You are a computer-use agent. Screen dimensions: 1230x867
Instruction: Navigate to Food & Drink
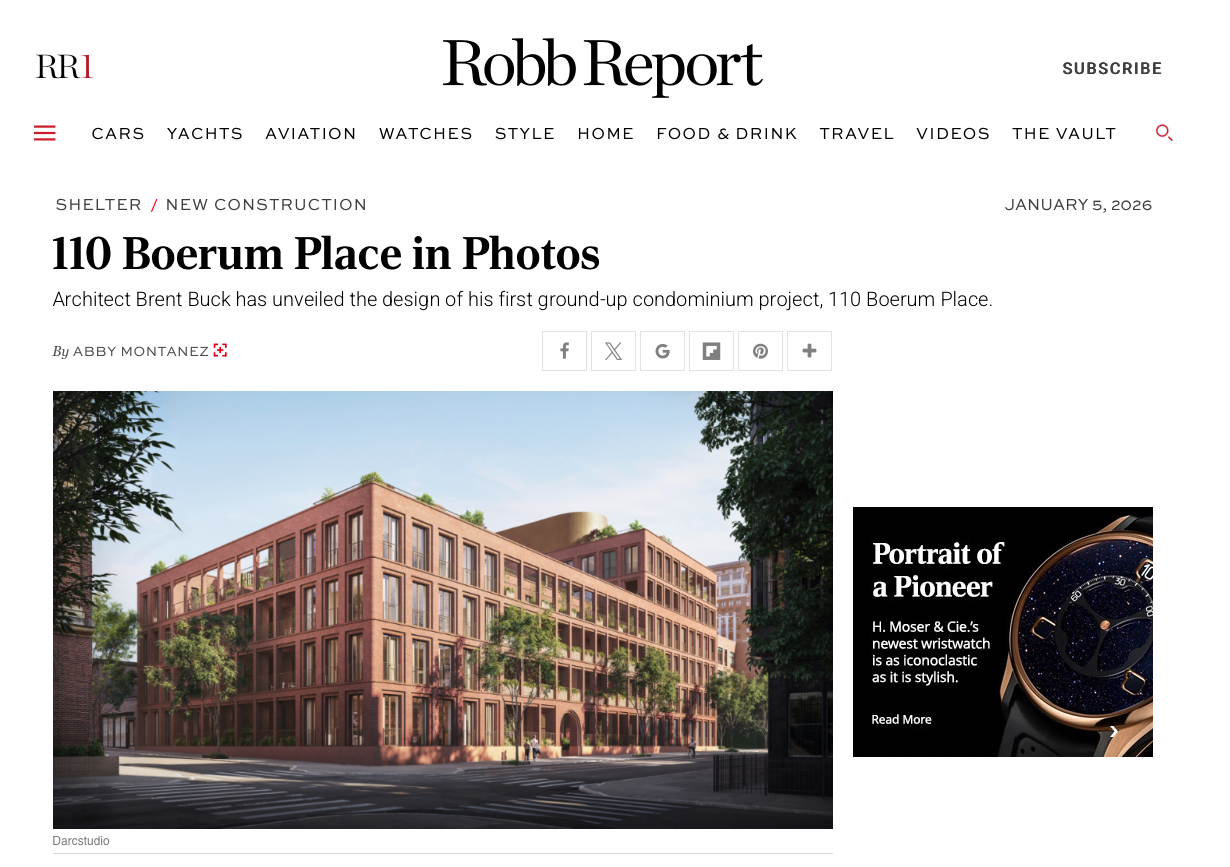(x=727, y=133)
